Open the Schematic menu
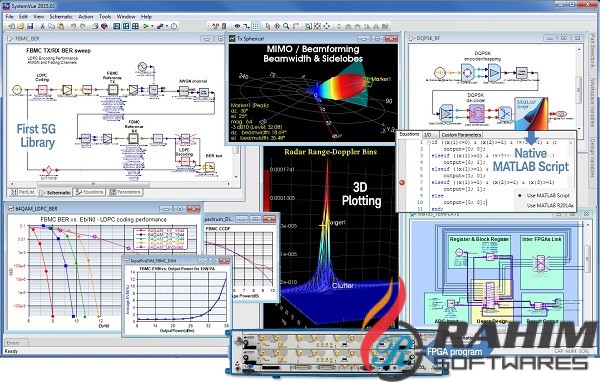This screenshot has height=382, width=600. tap(61, 16)
